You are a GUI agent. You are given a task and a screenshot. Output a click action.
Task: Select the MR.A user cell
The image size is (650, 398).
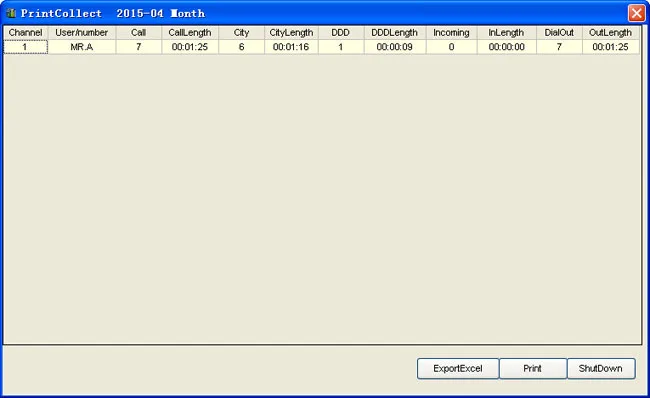[82, 47]
